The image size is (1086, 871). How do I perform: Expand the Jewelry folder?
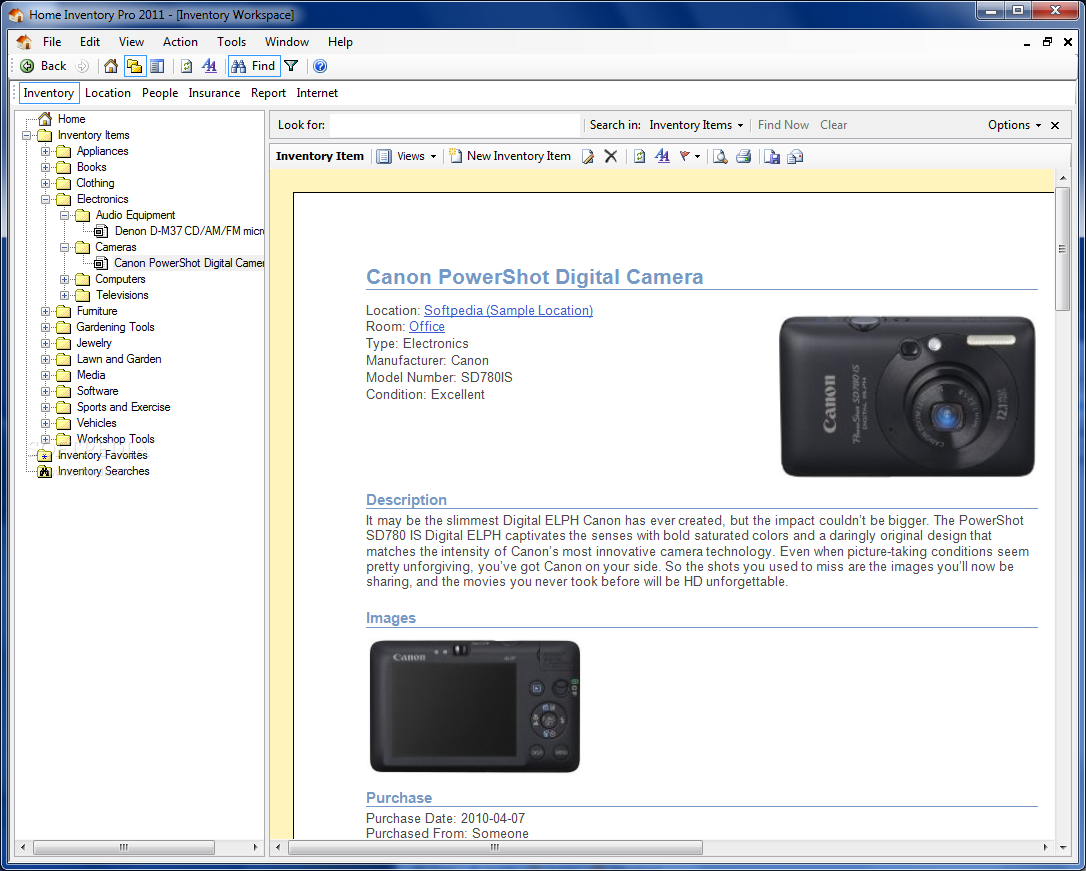pos(45,343)
